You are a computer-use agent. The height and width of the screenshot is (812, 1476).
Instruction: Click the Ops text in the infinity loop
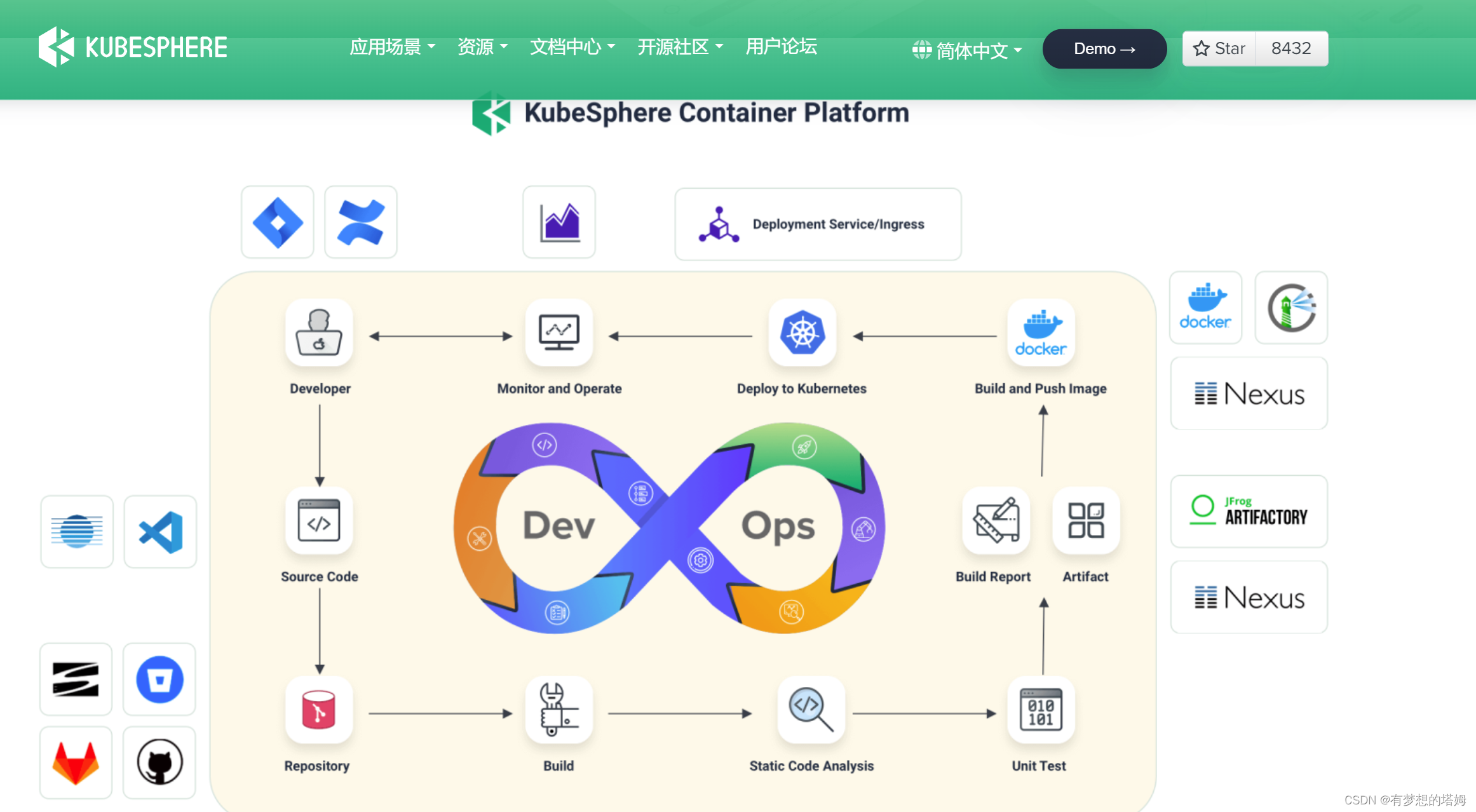coord(778,526)
